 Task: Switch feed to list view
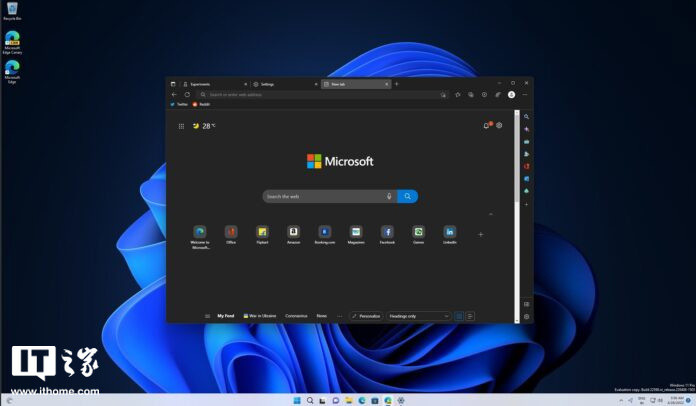pyautogui.click(x=470, y=316)
